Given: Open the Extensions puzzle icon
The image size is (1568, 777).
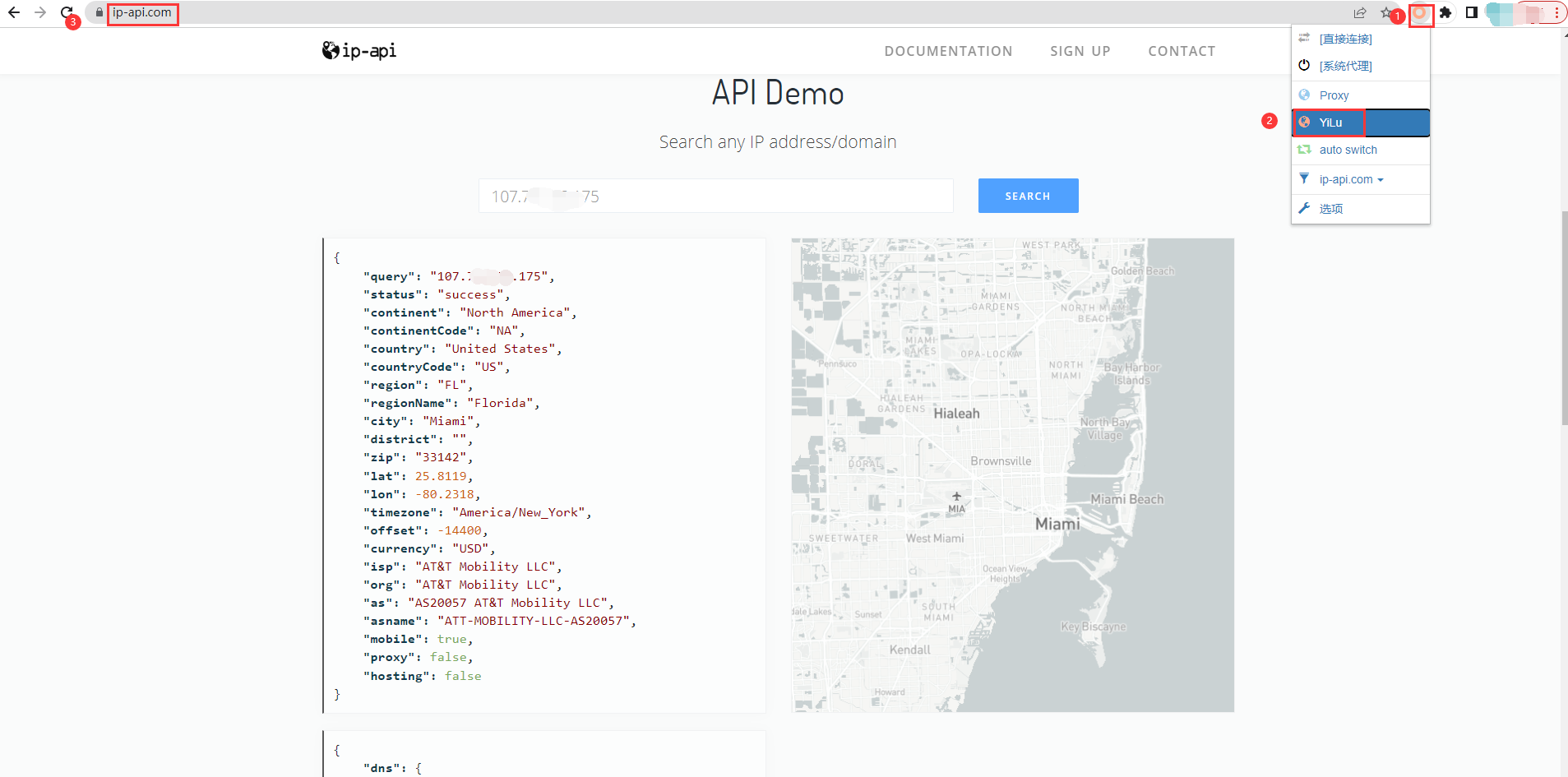Looking at the screenshot, I should [x=1445, y=12].
